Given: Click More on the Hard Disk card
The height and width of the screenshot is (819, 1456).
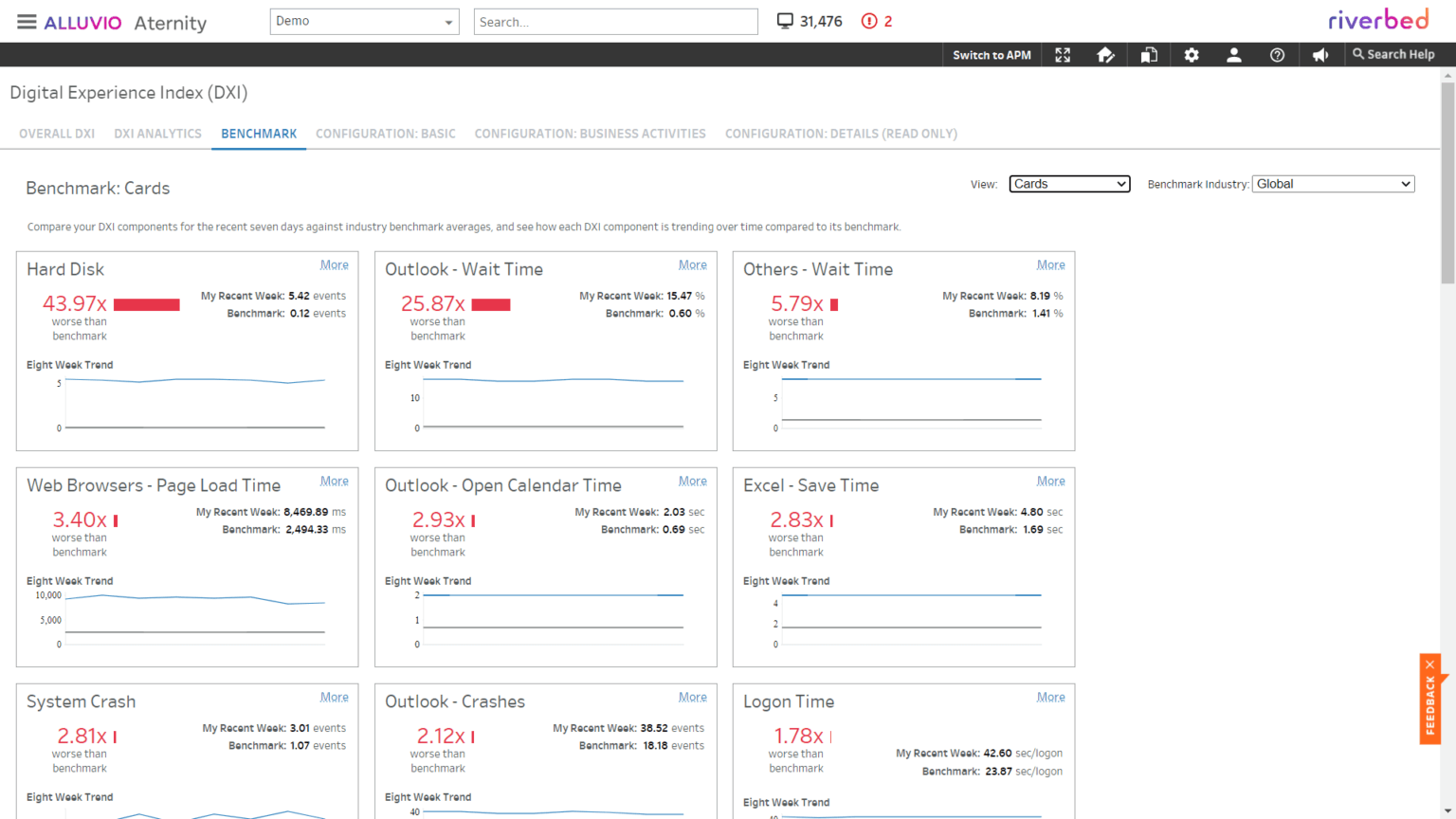Looking at the screenshot, I should (x=334, y=264).
